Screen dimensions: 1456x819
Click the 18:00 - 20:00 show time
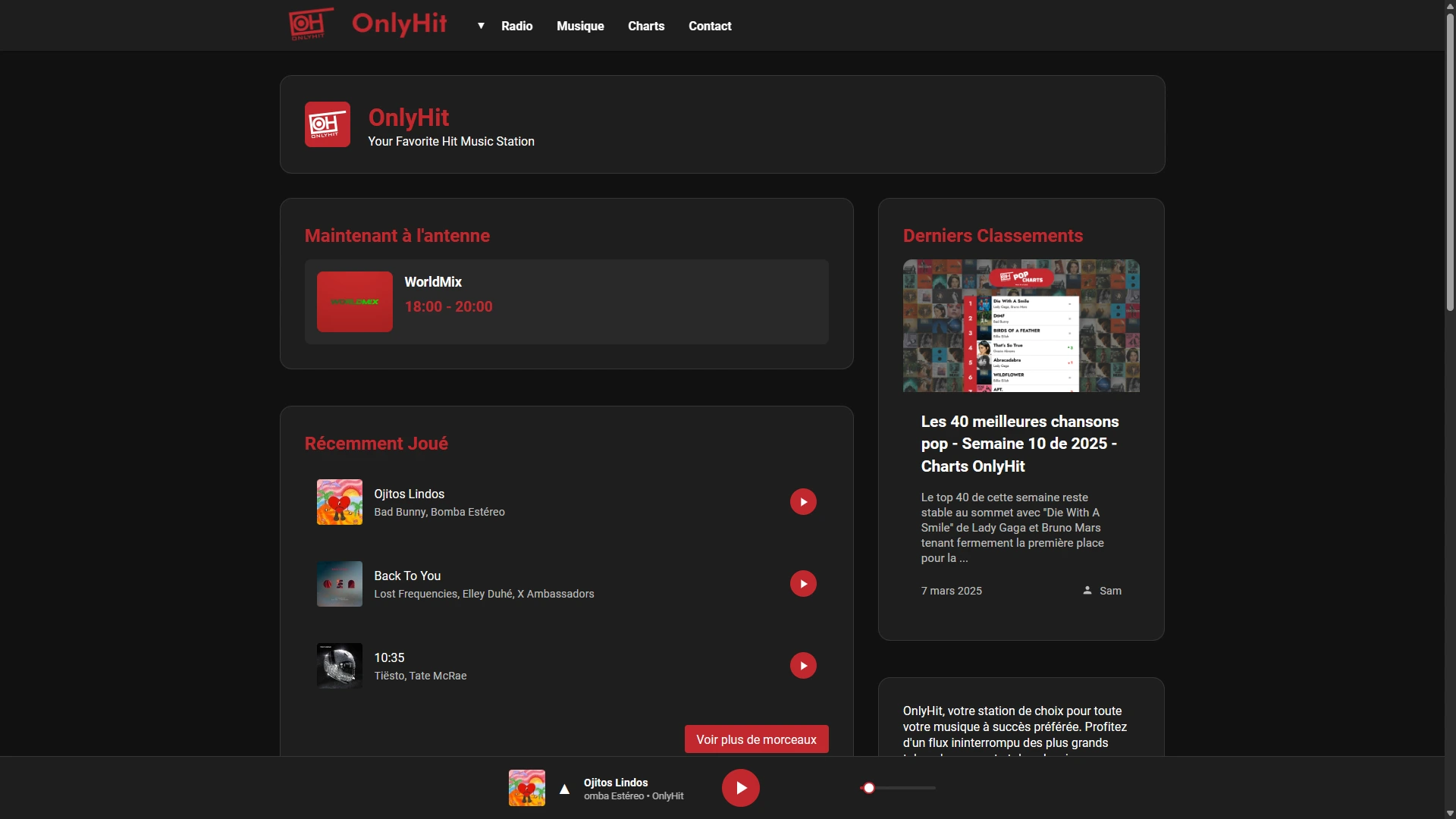click(x=448, y=307)
